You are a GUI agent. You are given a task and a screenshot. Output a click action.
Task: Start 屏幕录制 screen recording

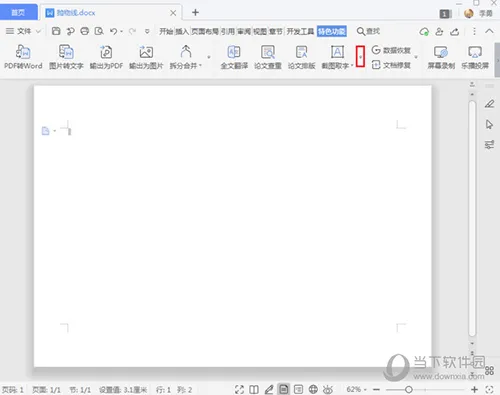click(441, 57)
